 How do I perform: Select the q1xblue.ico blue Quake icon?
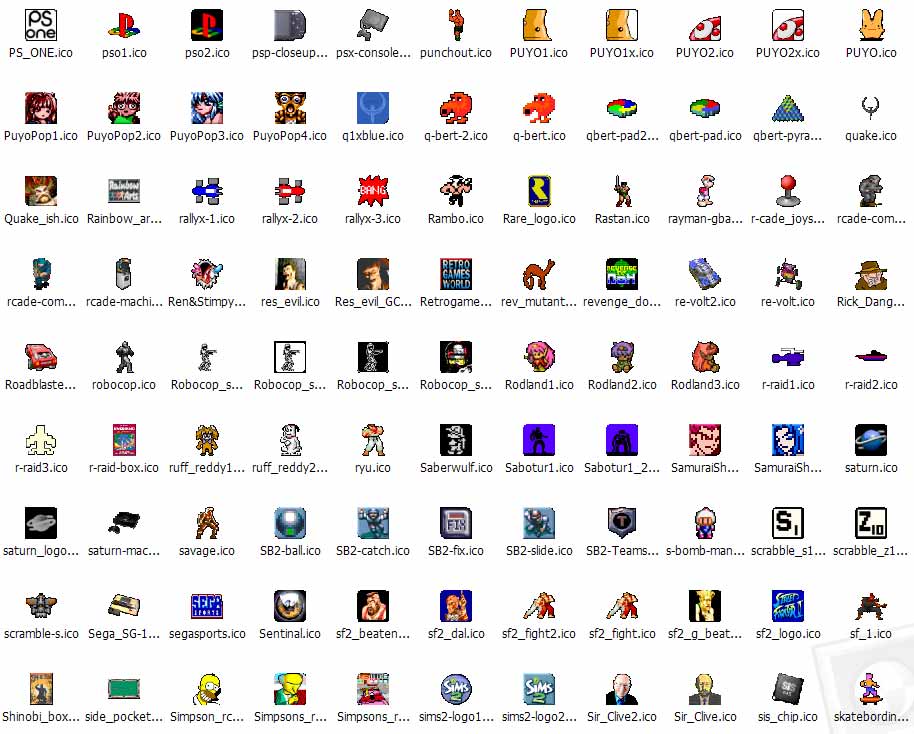373,108
